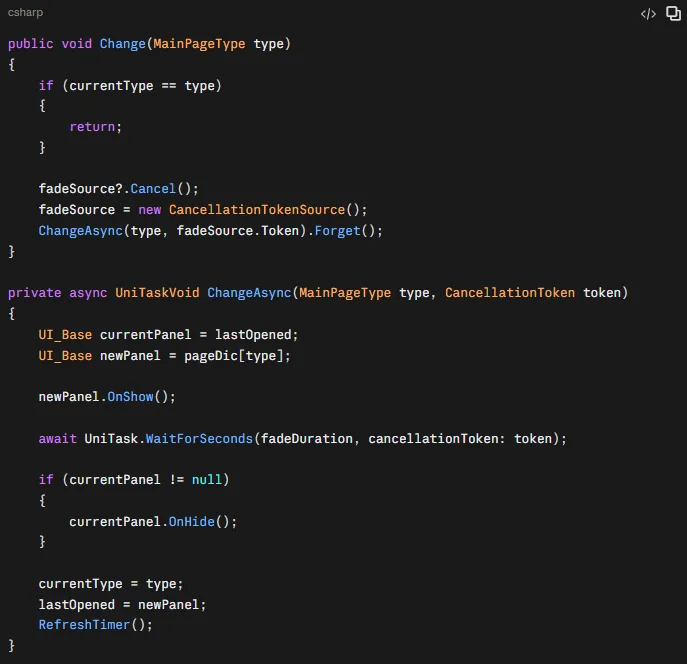Screen dimensions: 687x664
Task: Click the 'ChangeAsync(type, fadeSource.Token).Forget();' line
Action: 210,231
